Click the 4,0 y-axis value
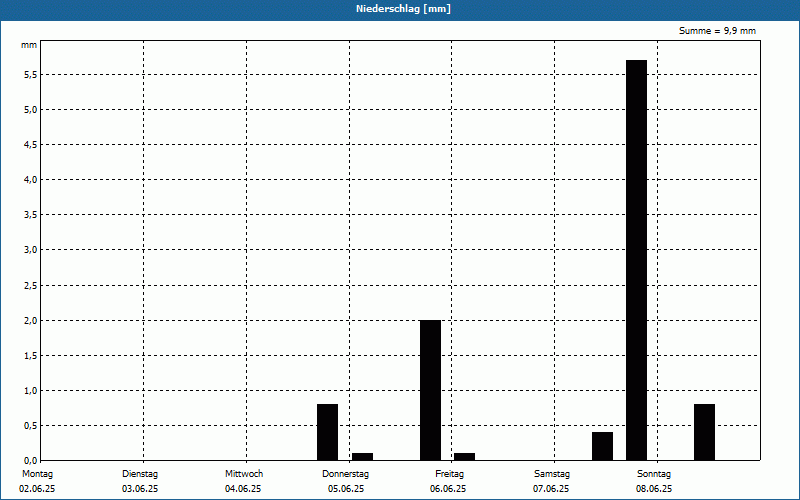This screenshot has height=500, width=800. (31, 180)
